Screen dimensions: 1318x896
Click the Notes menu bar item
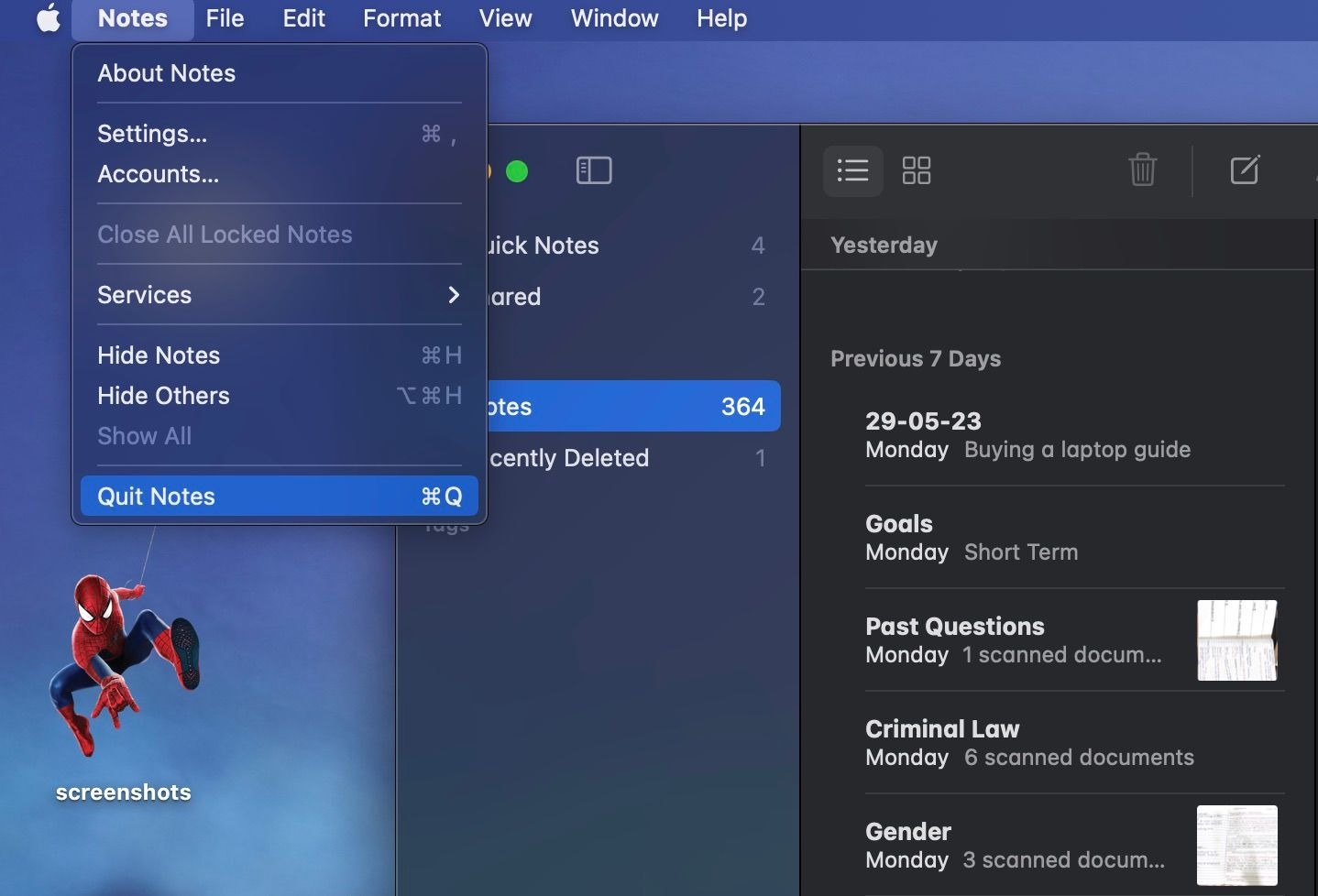point(133,18)
